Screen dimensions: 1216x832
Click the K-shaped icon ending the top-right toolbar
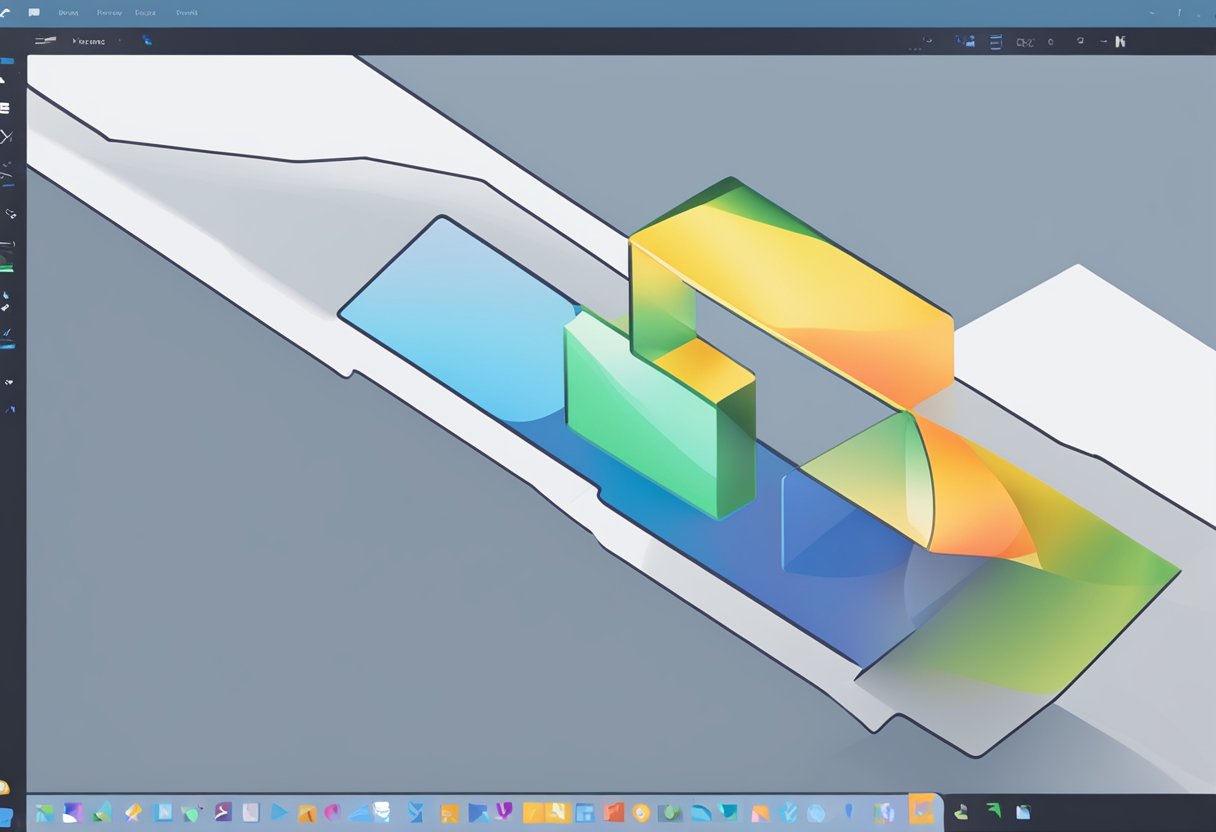coord(1120,41)
